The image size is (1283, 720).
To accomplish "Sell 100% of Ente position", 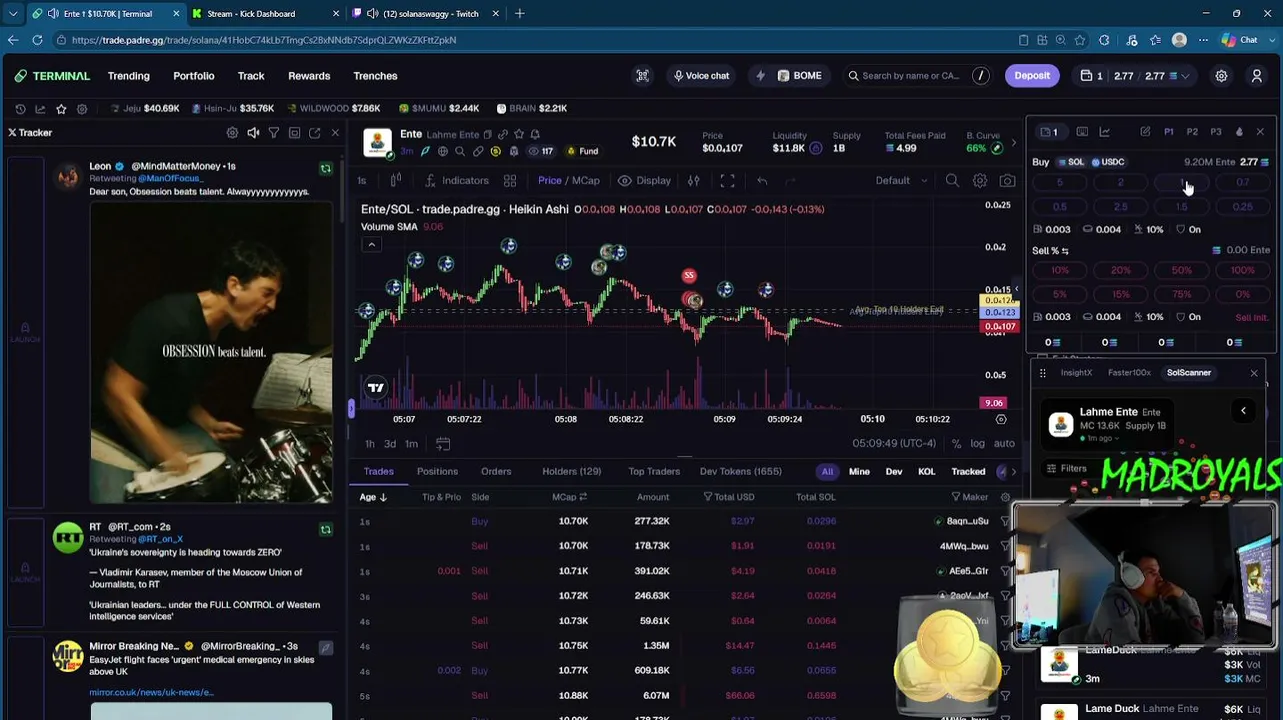I will [x=1243, y=270].
